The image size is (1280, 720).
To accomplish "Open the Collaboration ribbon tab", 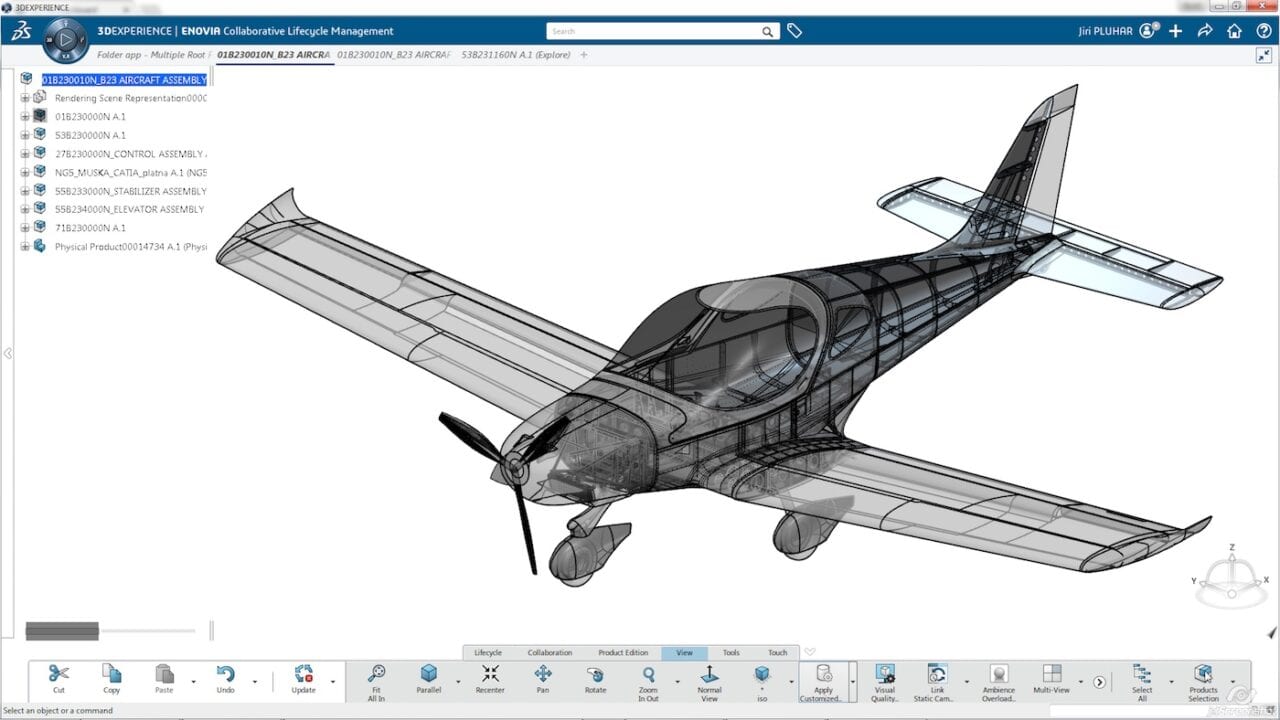I will click(x=549, y=652).
